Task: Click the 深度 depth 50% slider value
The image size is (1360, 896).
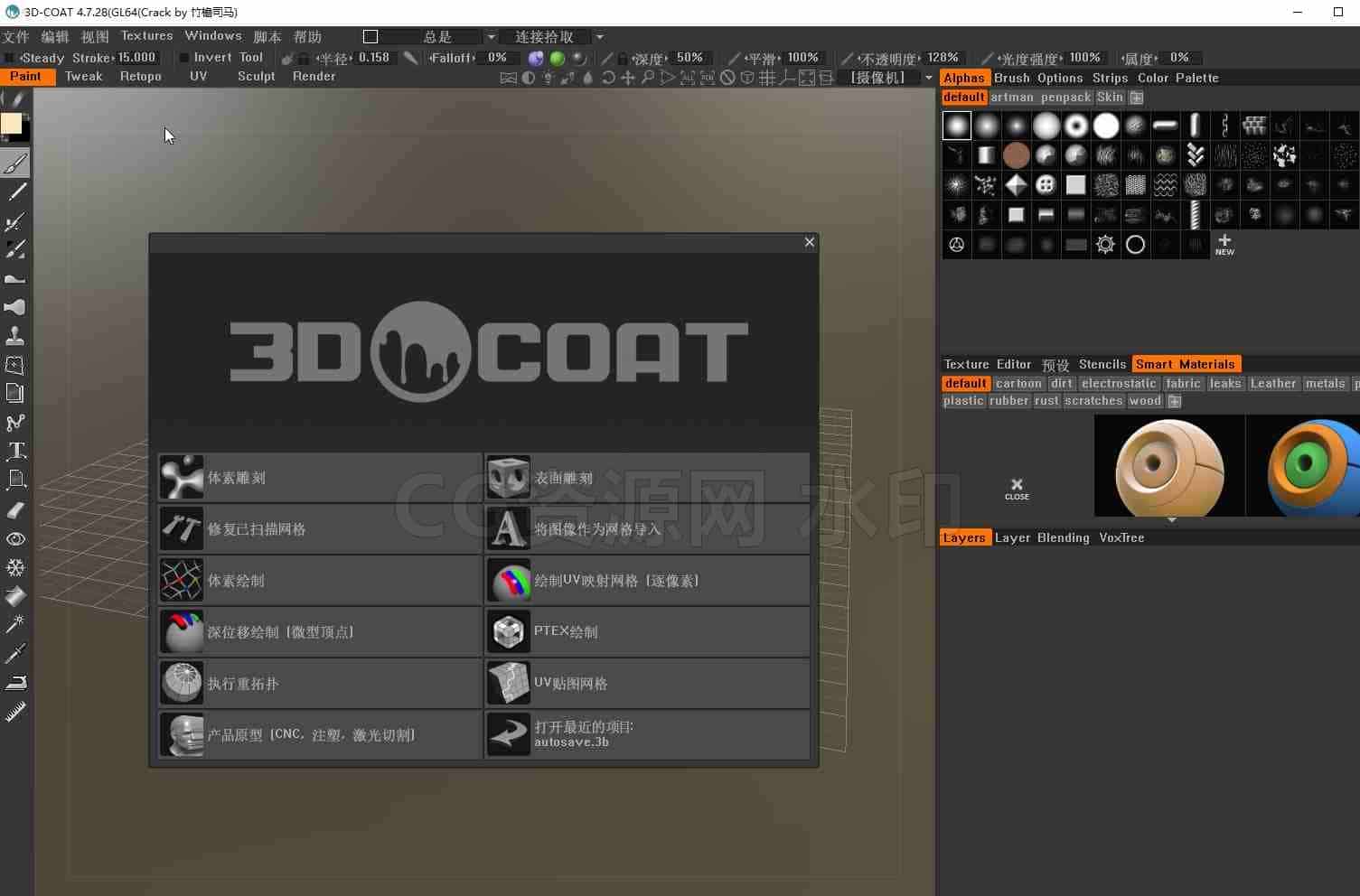Action: (689, 58)
